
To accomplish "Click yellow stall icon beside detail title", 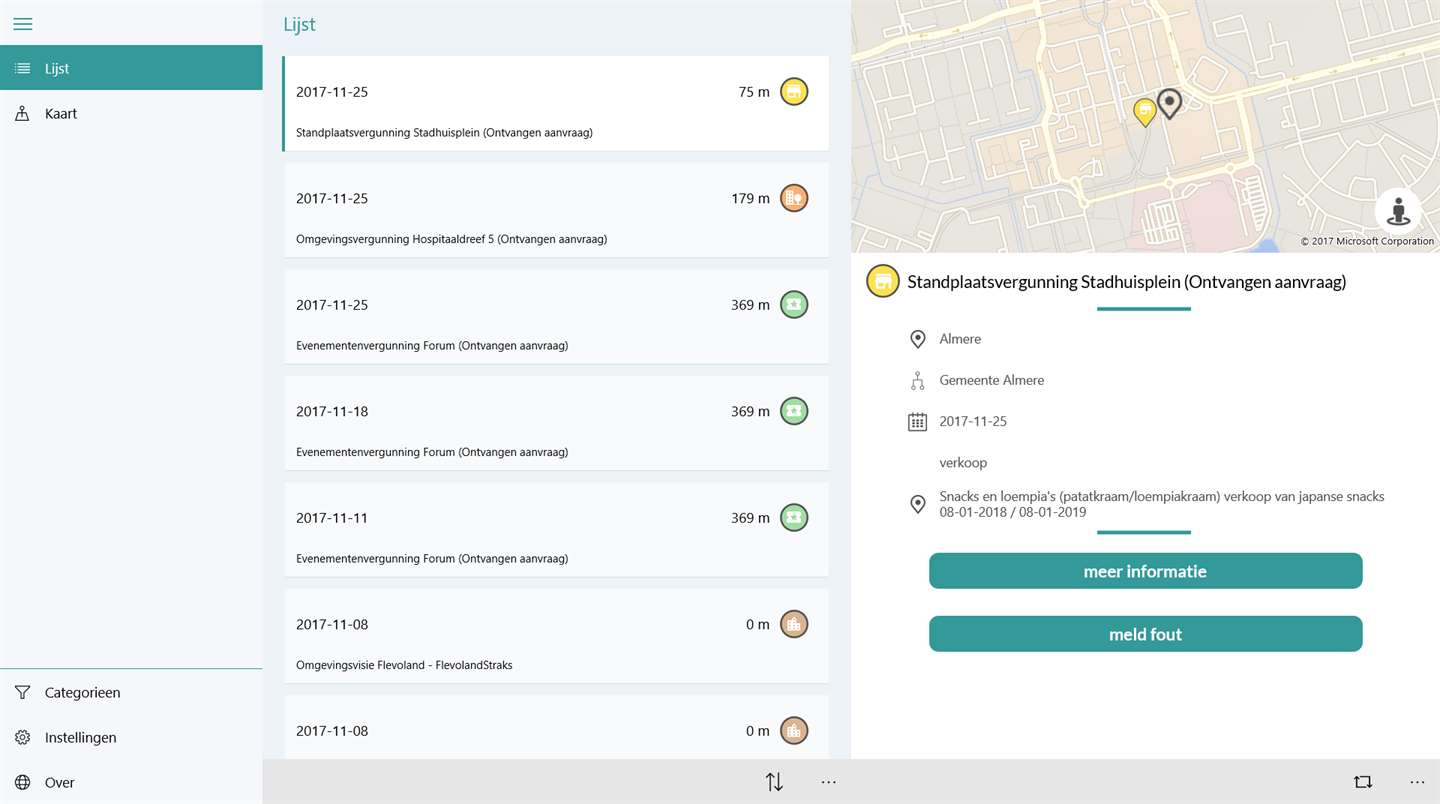I will [x=883, y=282].
